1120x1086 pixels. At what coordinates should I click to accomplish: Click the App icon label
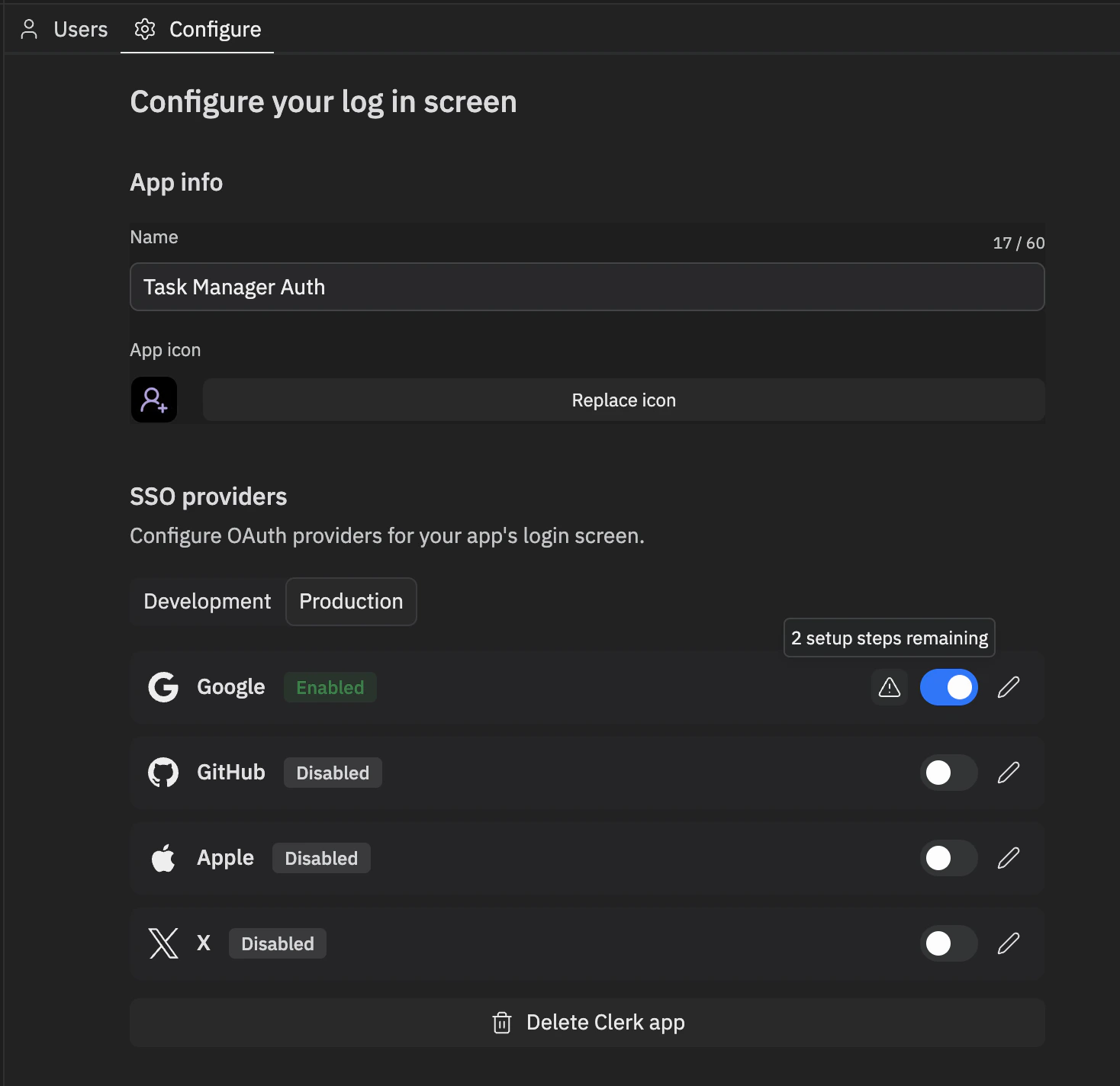pos(165,350)
